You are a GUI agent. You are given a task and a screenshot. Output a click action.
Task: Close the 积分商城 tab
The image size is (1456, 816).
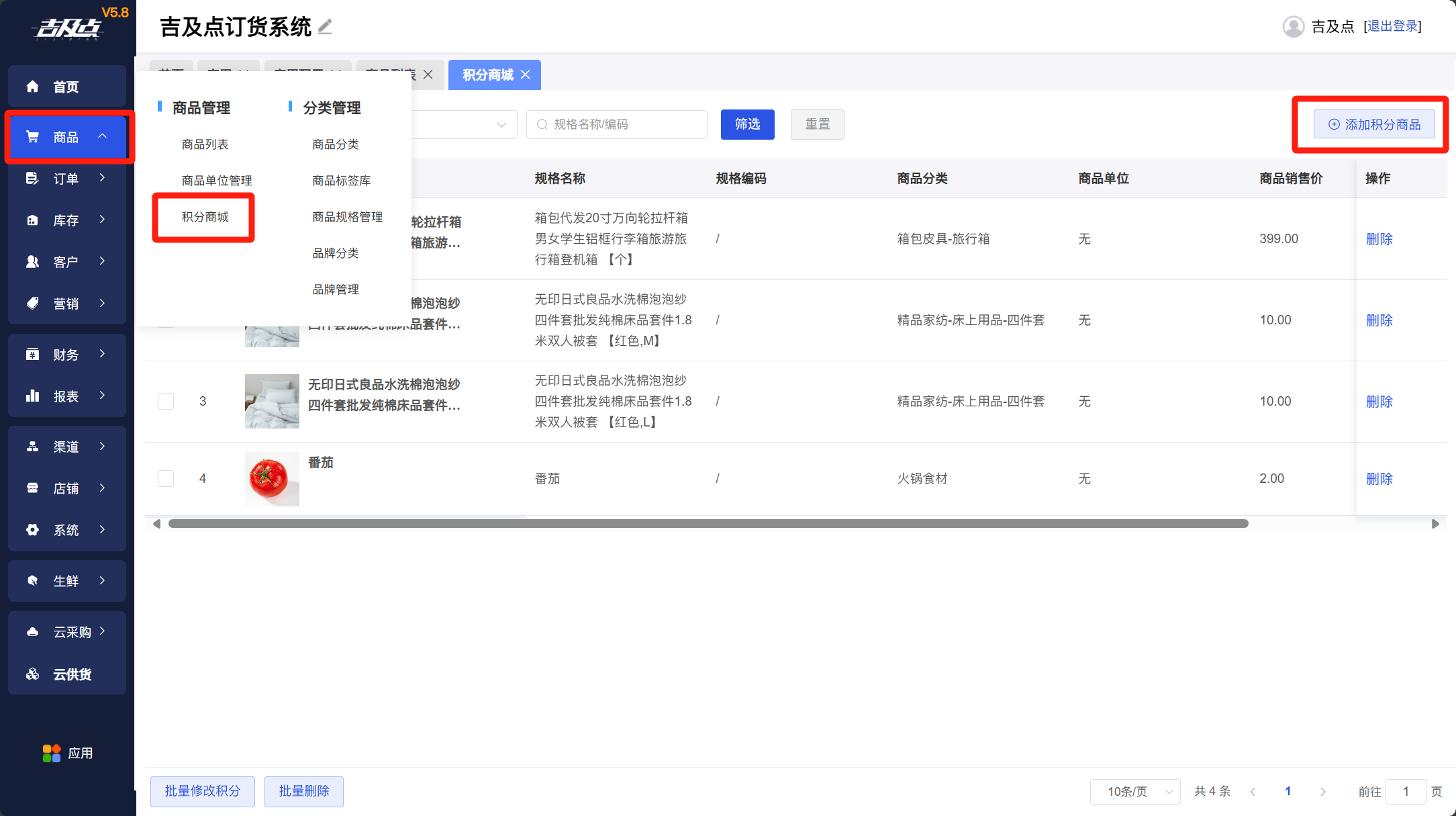(526, 75)
